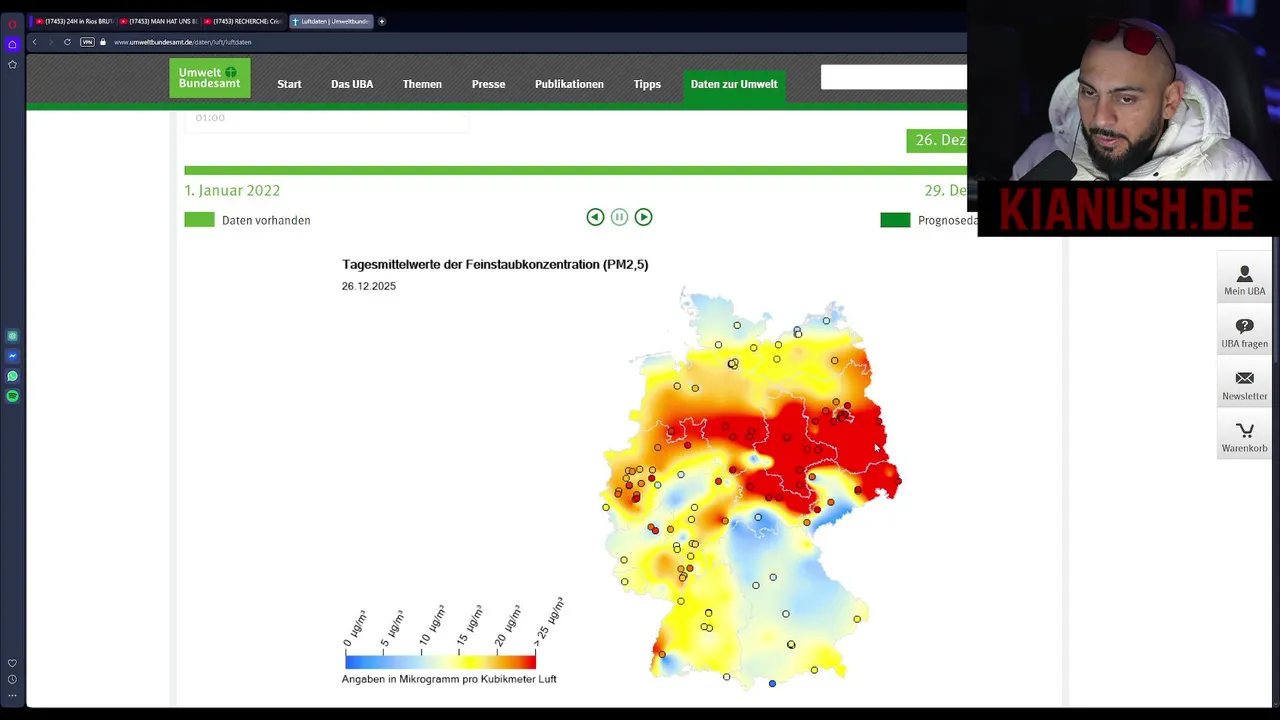Image resolution: width=1280 pixels, height=720 pixels.
Task: Open Spotify in the Opera sidebar
Action: coord(12,396)
